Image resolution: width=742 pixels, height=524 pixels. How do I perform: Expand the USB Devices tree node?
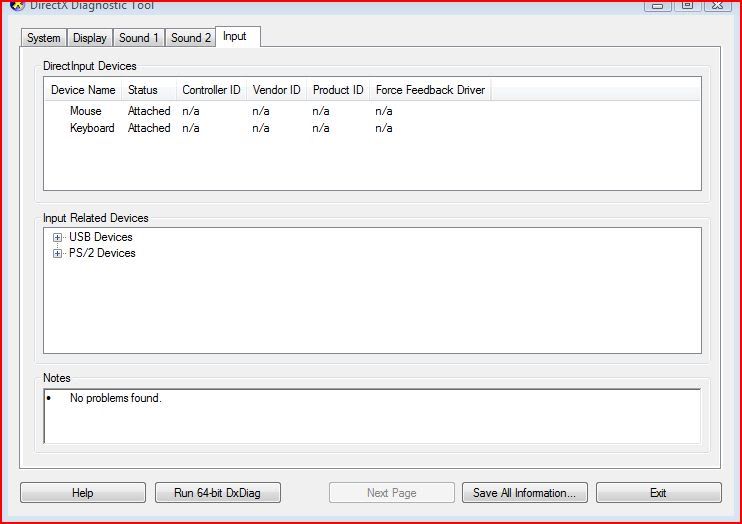[58, 238]
